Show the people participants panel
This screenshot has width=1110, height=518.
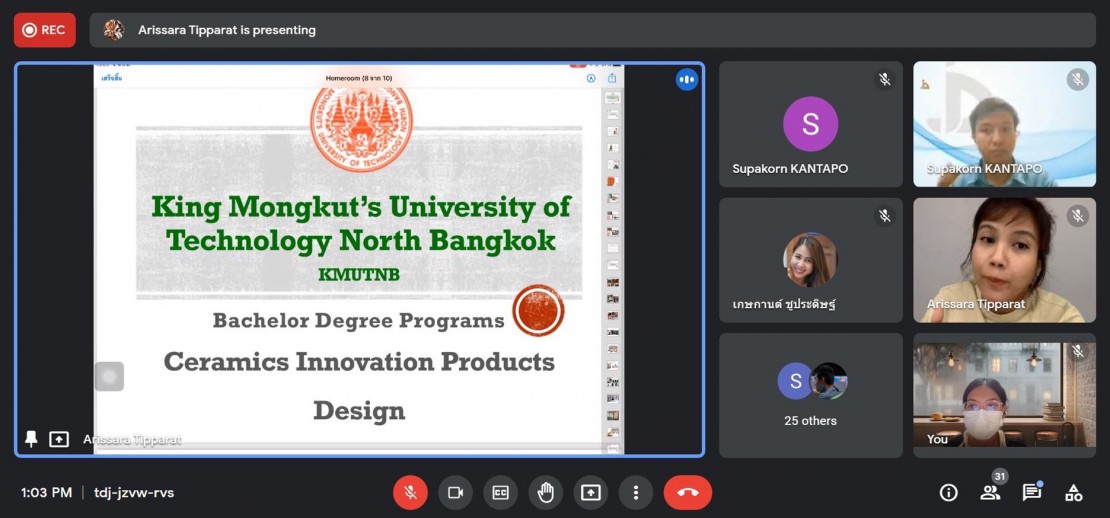(x=990, y=493)
